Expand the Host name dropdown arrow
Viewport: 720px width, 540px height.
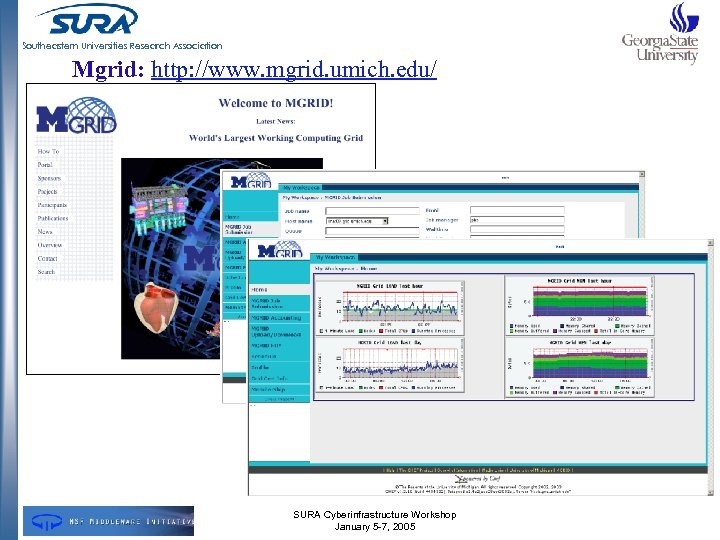coord(385,221)
